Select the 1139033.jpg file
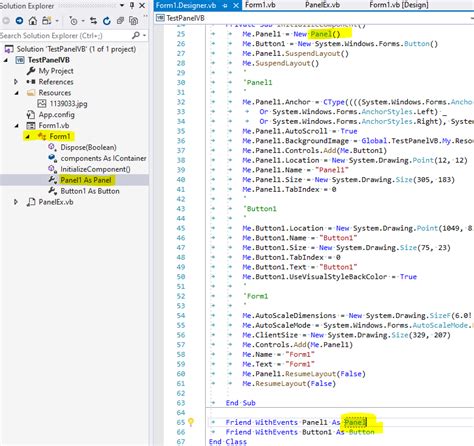Image resolution: width=474 pixels, height=446 pixels. (68, 104)
